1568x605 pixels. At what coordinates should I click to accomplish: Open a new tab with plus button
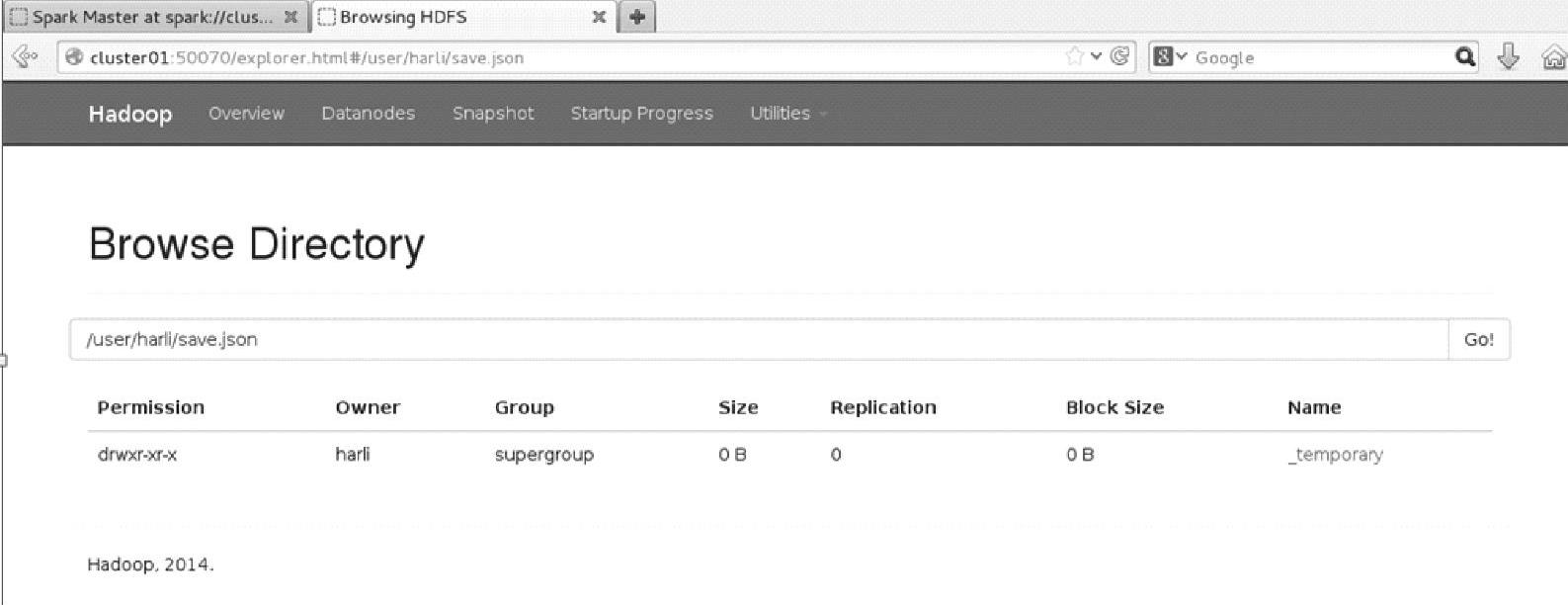tap(637, 17)
